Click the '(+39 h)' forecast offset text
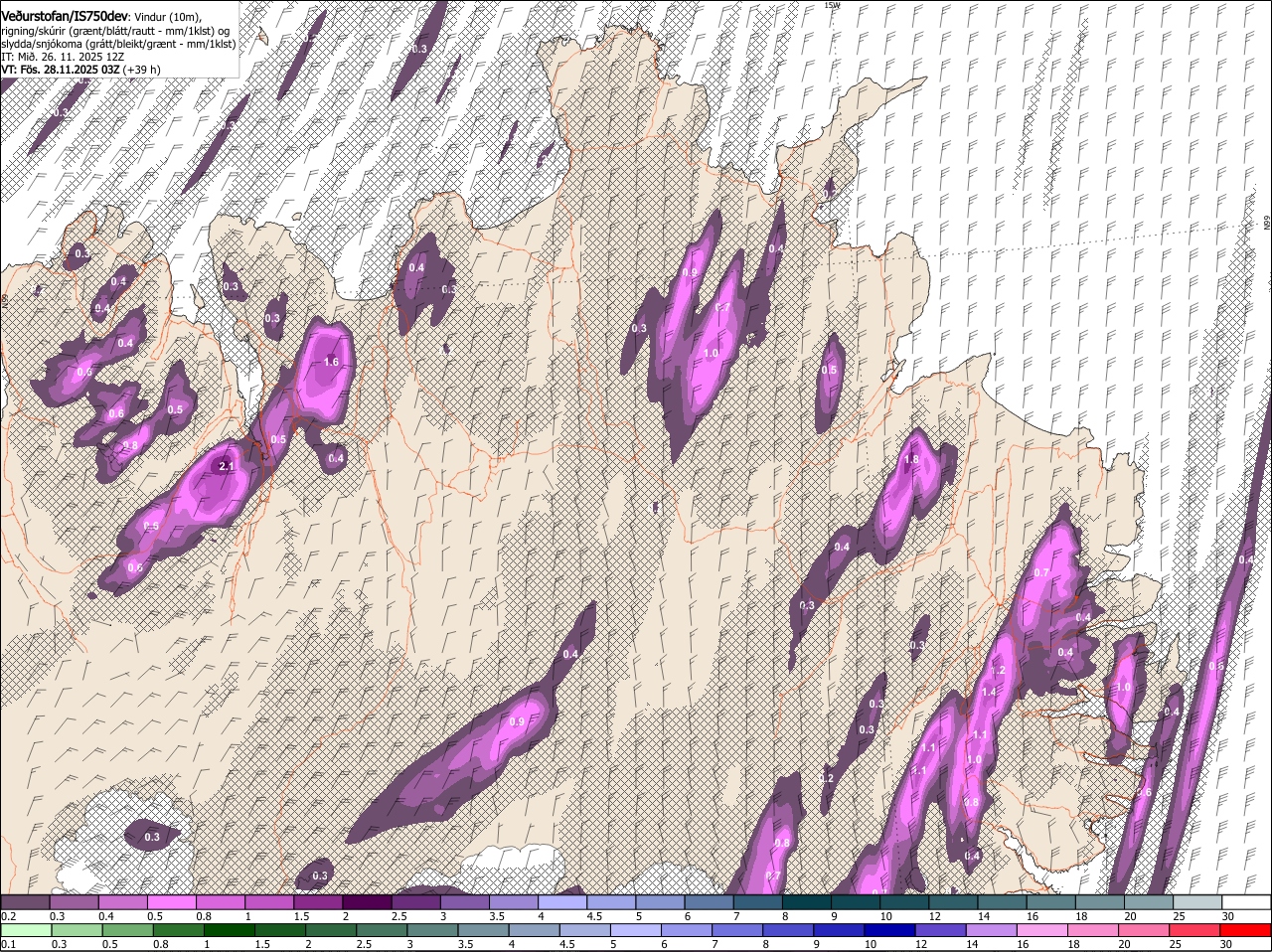 (142, 70)
